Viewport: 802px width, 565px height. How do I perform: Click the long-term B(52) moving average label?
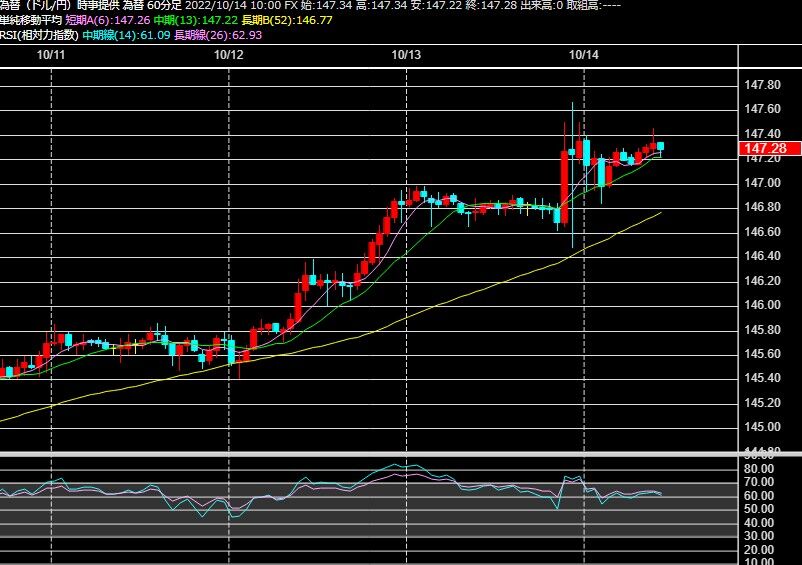tap(287, 20)
